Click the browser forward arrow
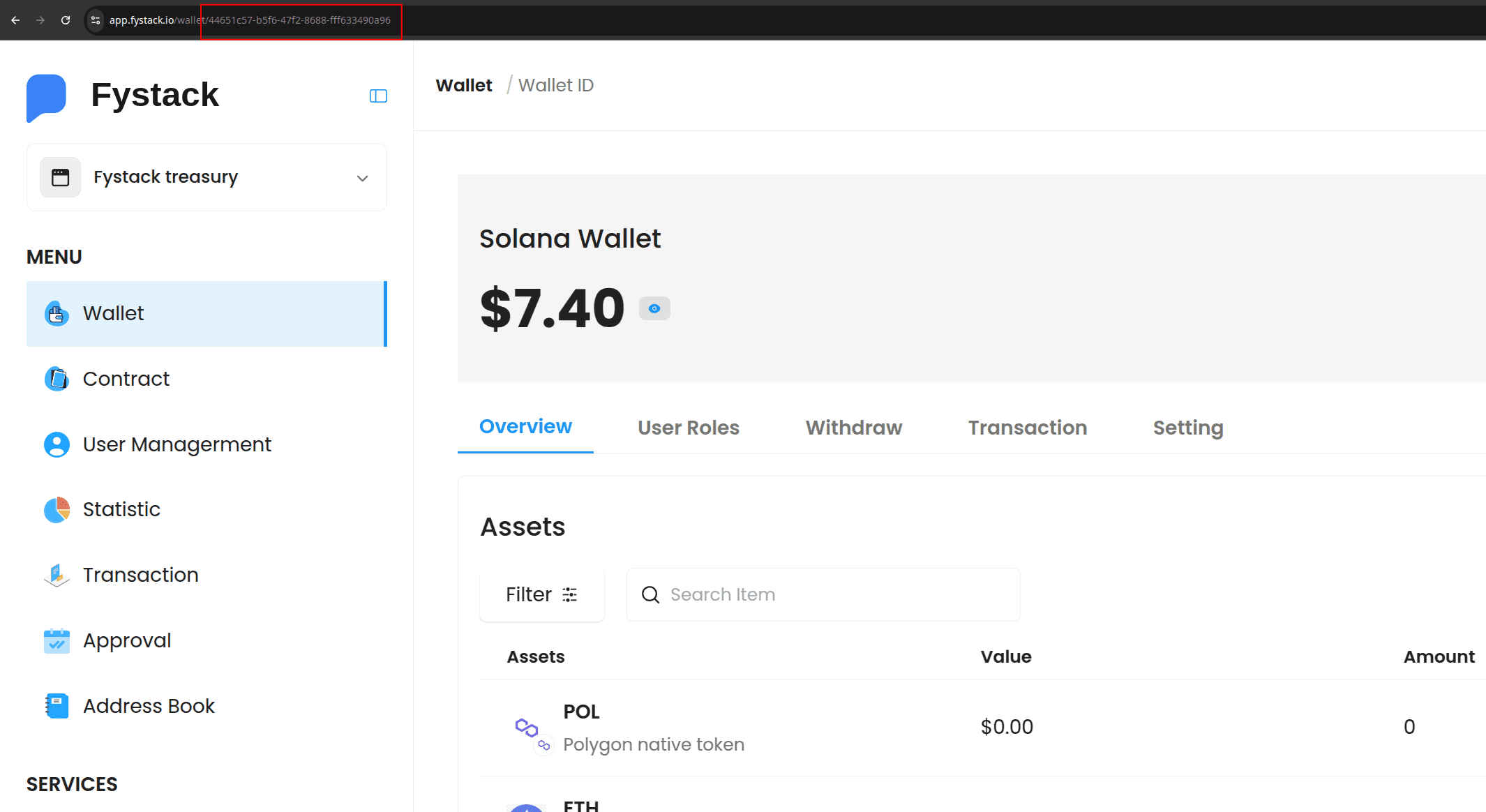The height and width of the screenshot is (812, 1486). 40,20
